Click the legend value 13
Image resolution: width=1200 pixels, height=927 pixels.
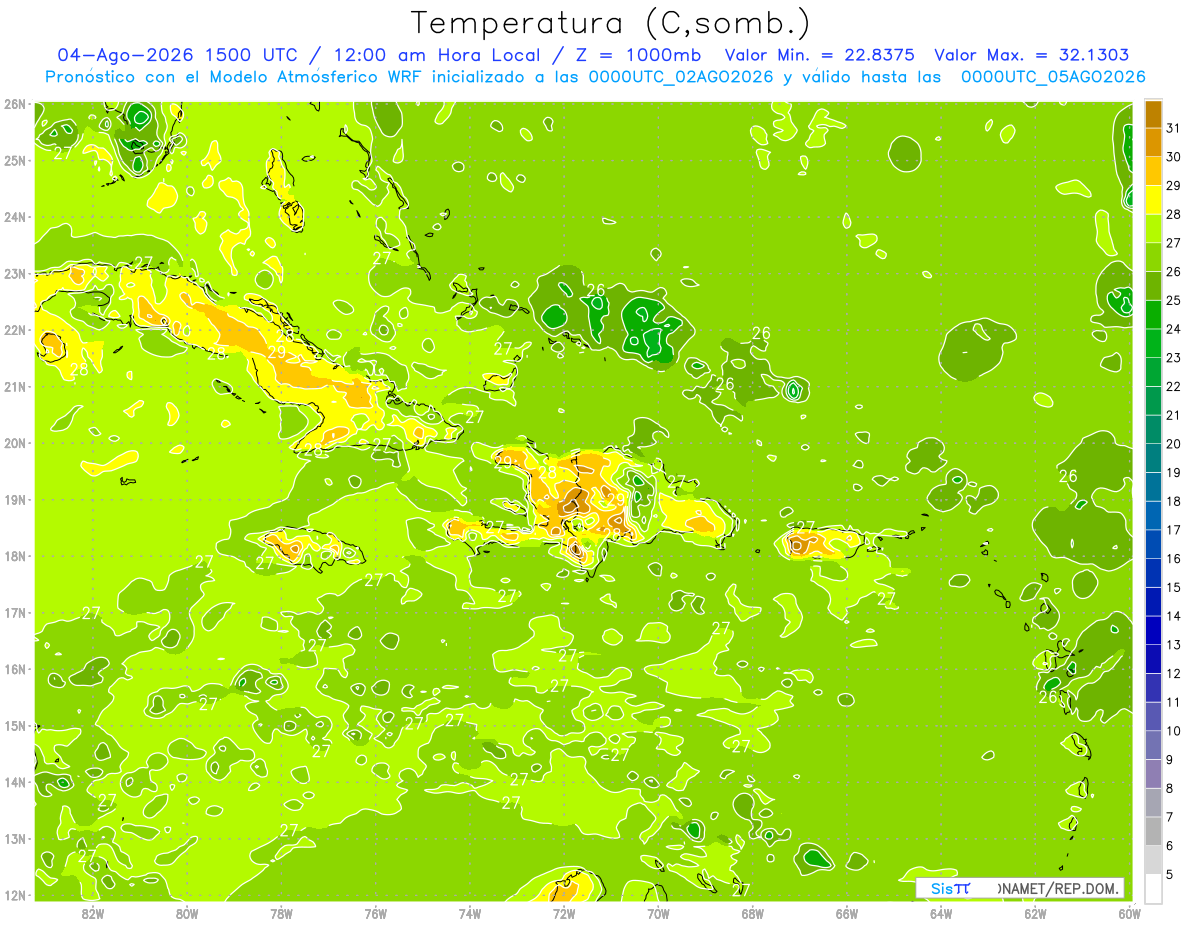click(x=1174, y=645)
